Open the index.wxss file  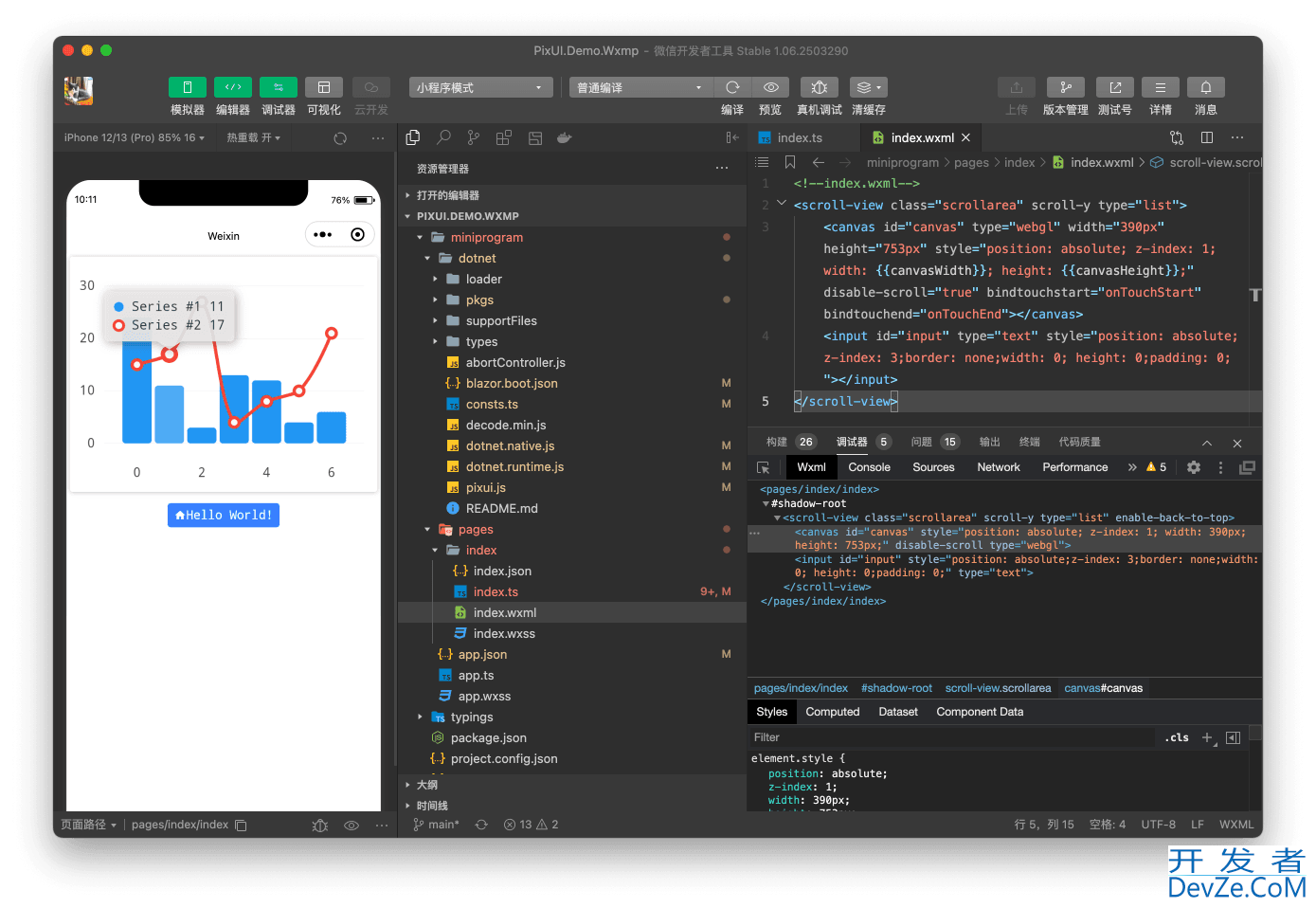point(572,633)
